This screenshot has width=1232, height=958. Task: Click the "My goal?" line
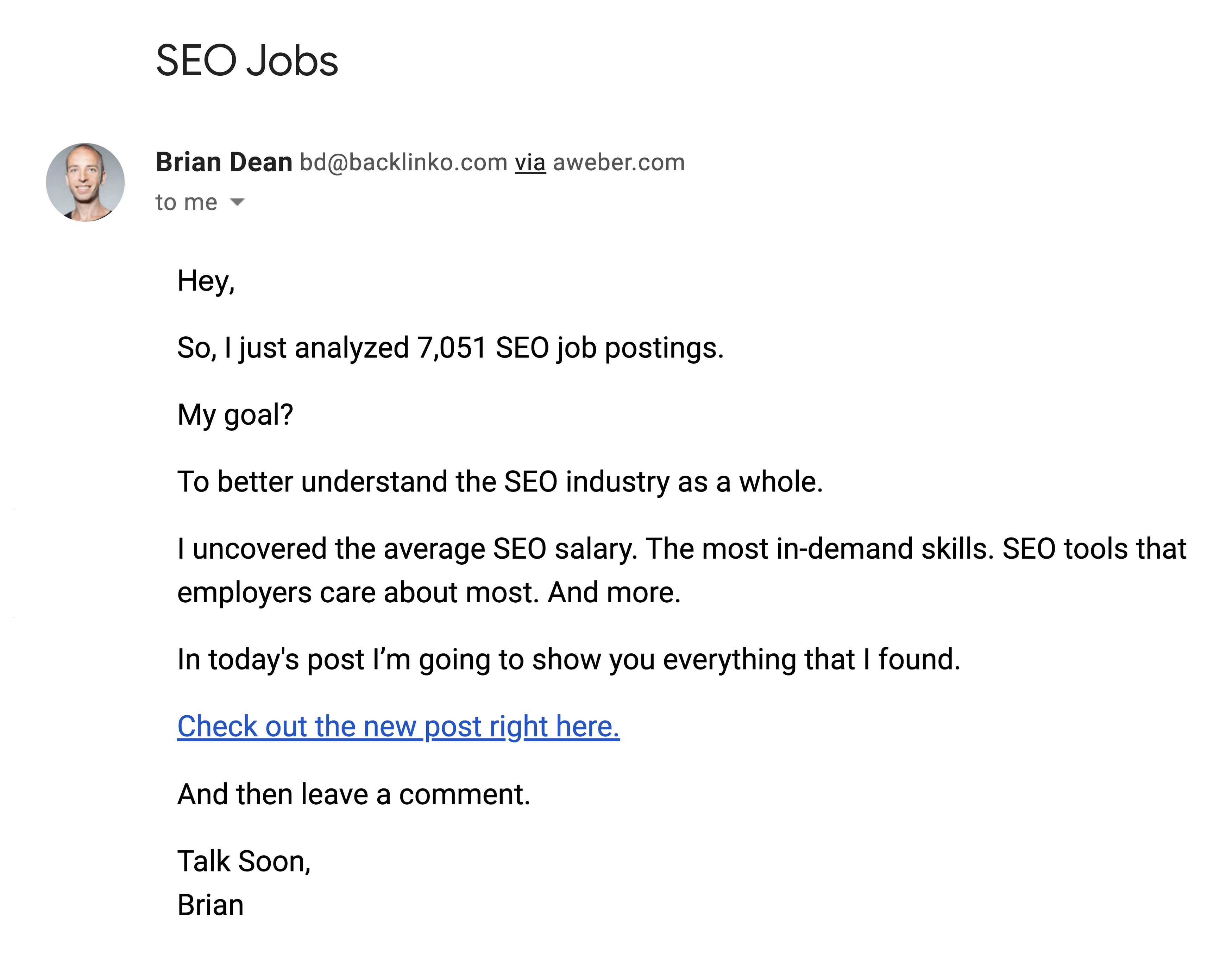(235, 415)
